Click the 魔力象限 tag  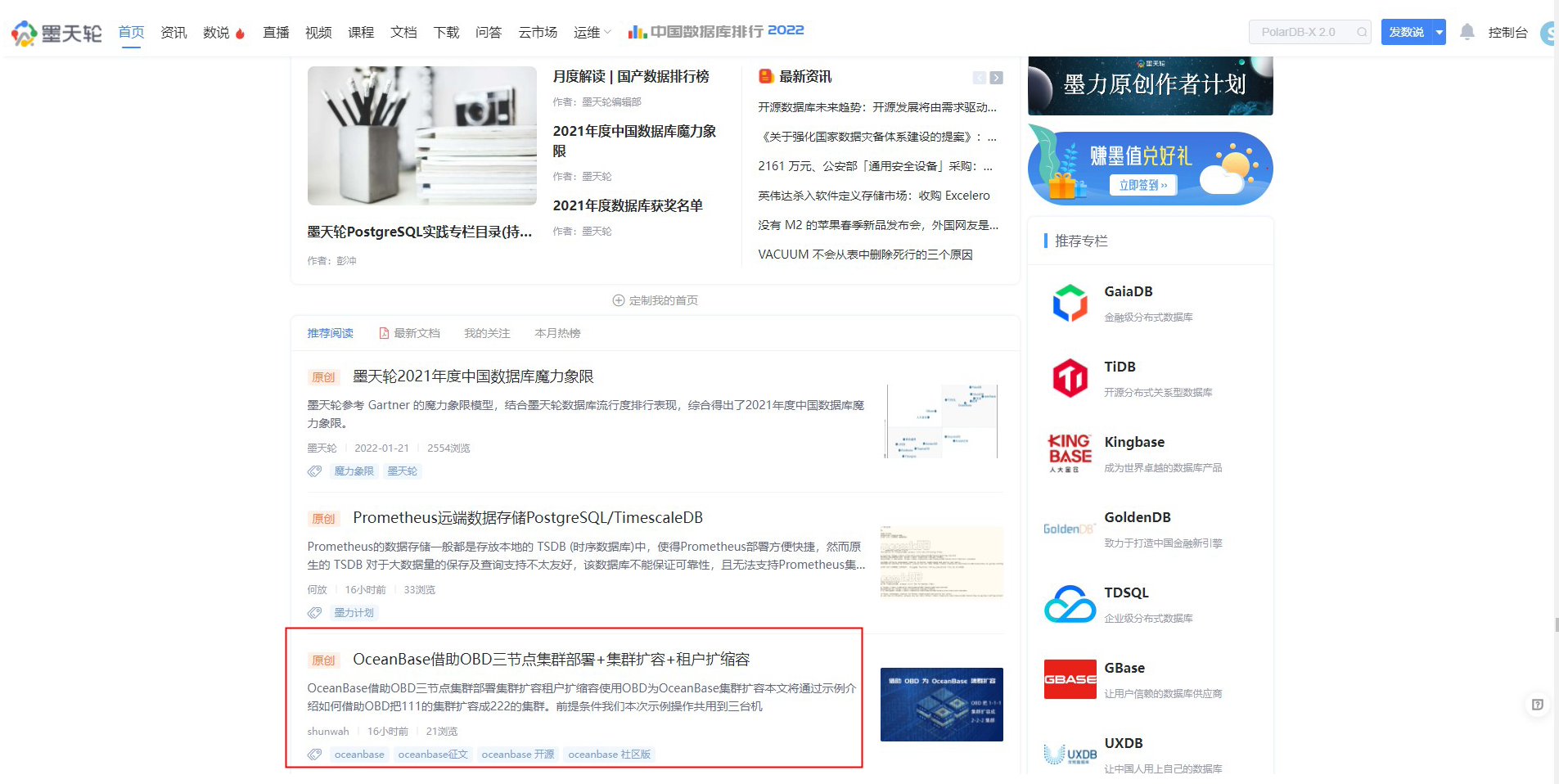tap(354, 471)
